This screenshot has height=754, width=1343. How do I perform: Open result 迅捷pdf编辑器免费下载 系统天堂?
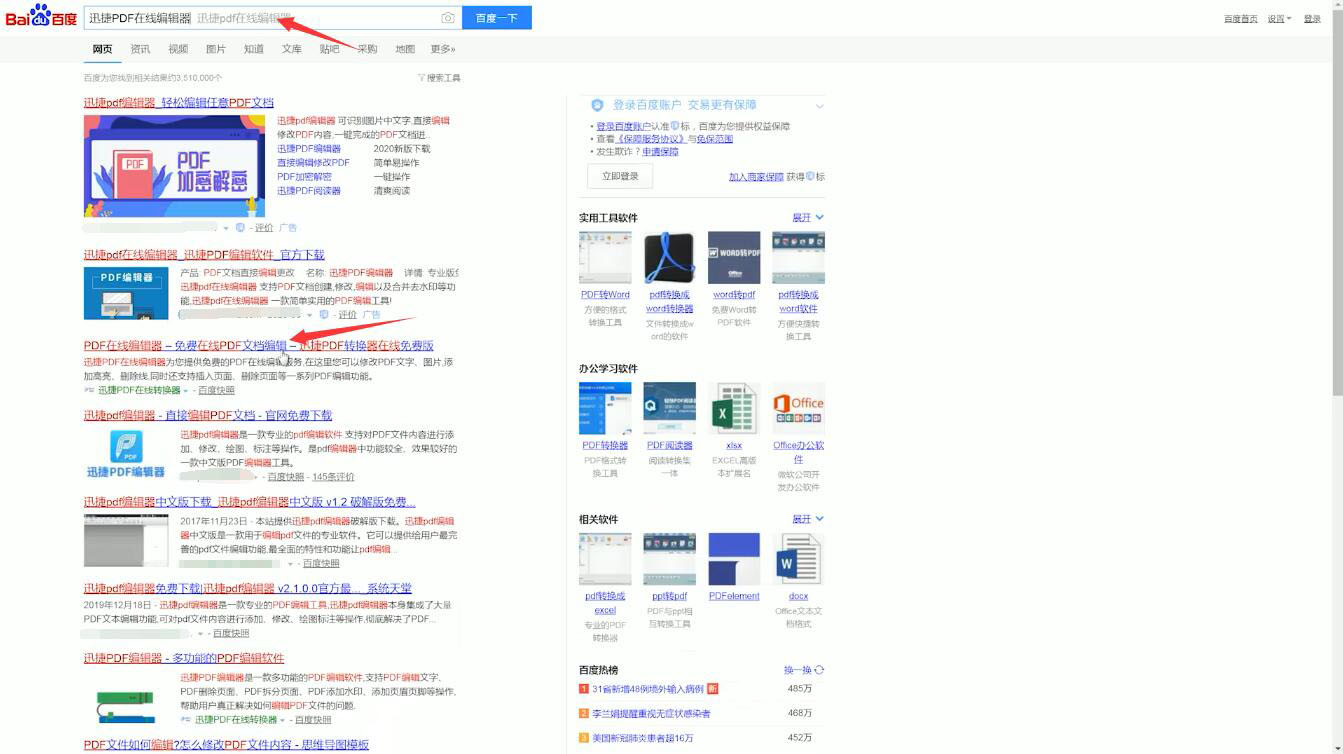point(247,589)
